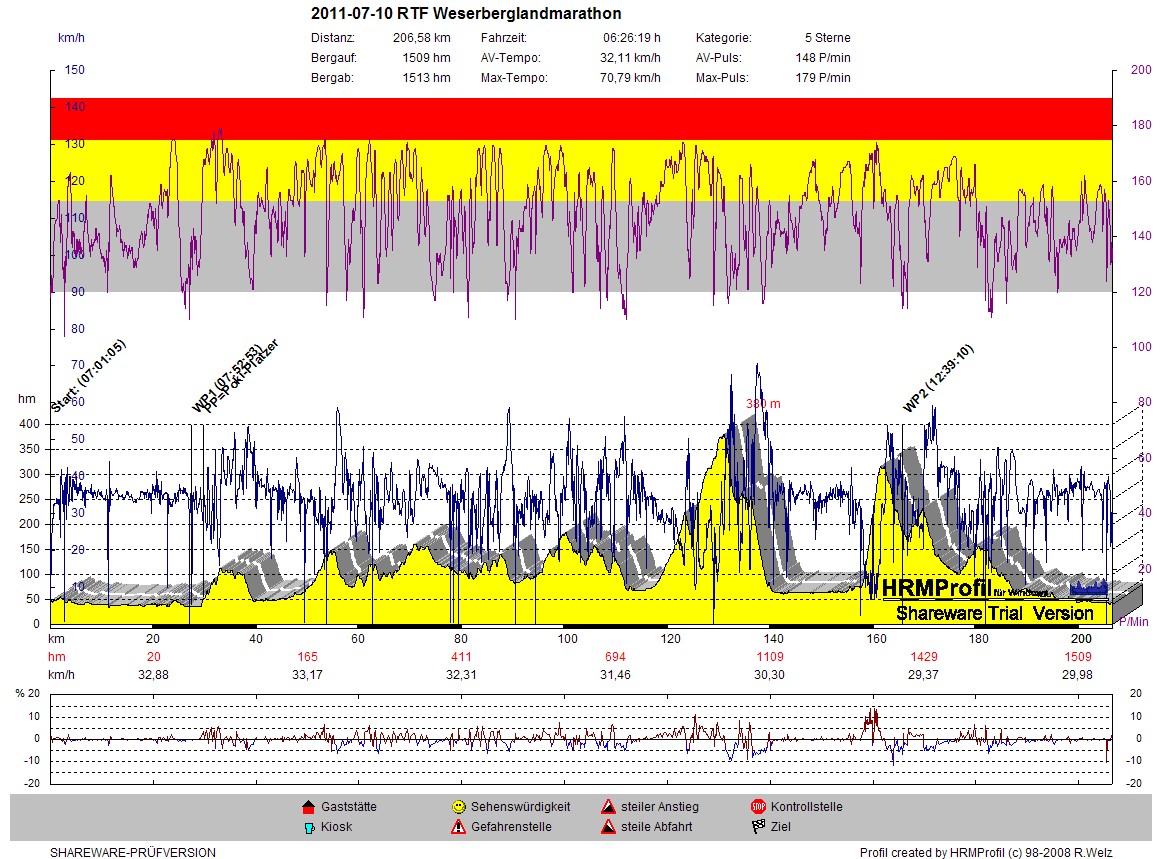The width and height of the screenshot is (1162, 859).
Task: Click the WP2 (12:39:10) waypoint label
Action: point(938,378)
